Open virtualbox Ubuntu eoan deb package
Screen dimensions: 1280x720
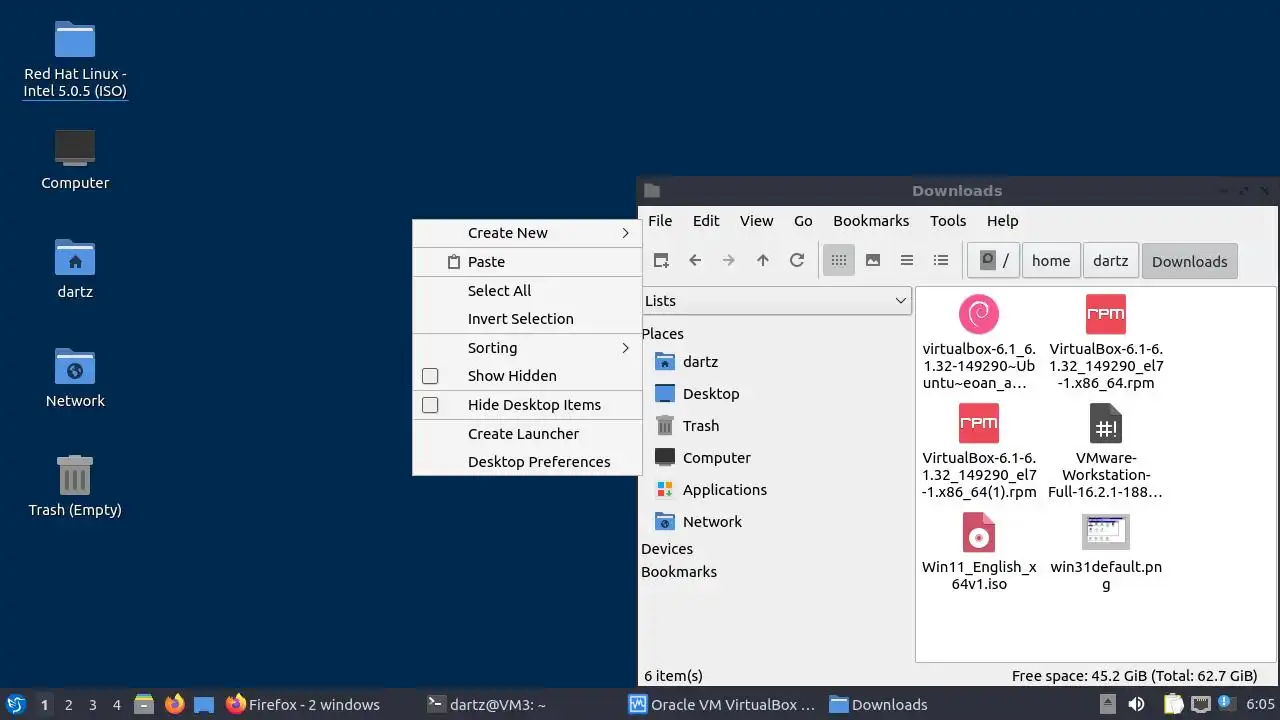pyautogui.click(x=979, y=342)
